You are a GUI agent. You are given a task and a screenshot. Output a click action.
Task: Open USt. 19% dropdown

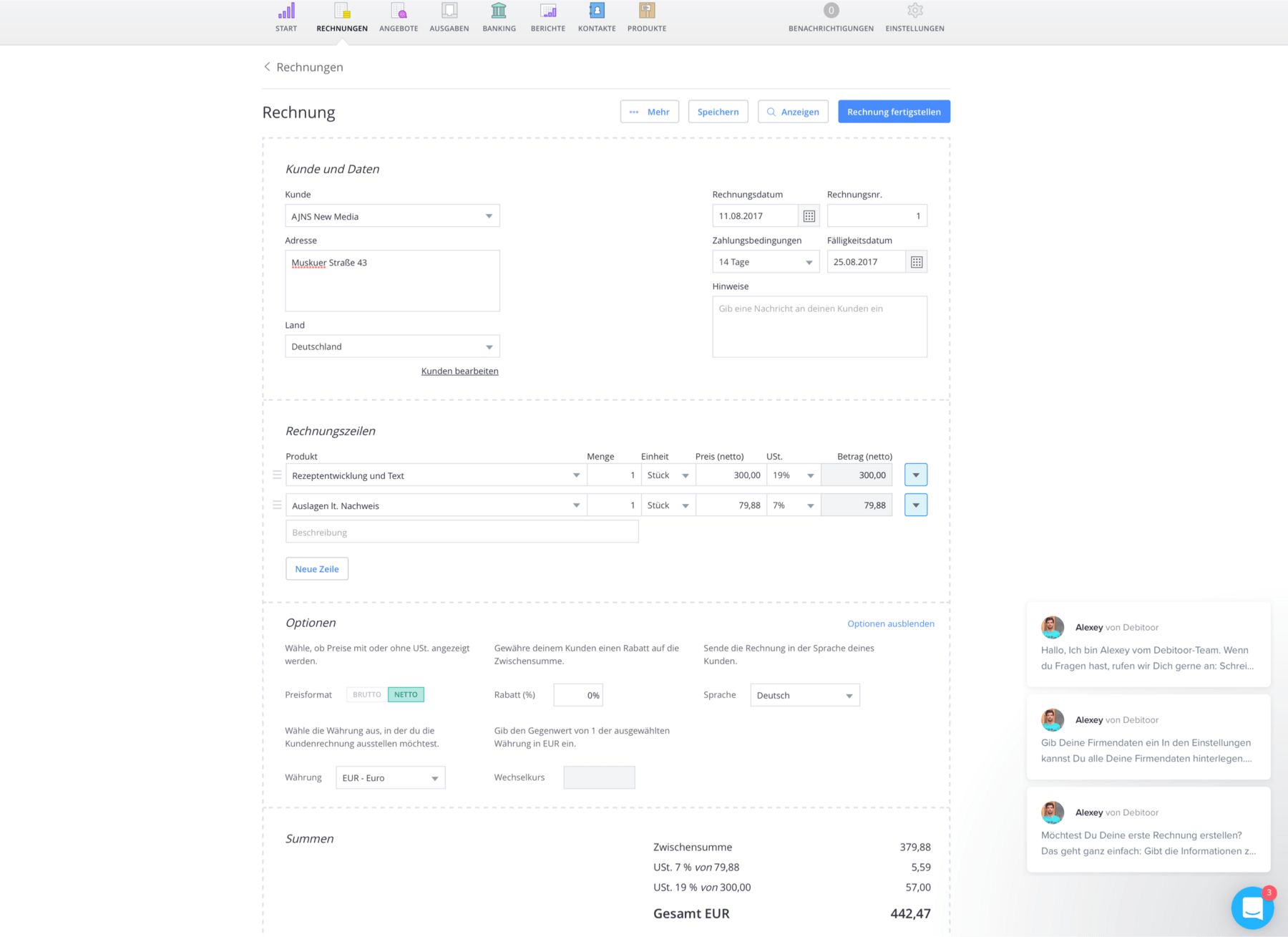794,475
